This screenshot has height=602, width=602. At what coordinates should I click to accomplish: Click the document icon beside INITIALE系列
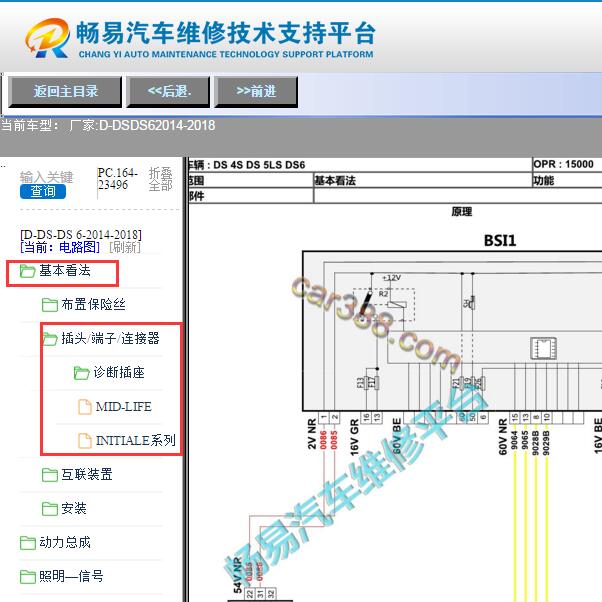point(85,440)
